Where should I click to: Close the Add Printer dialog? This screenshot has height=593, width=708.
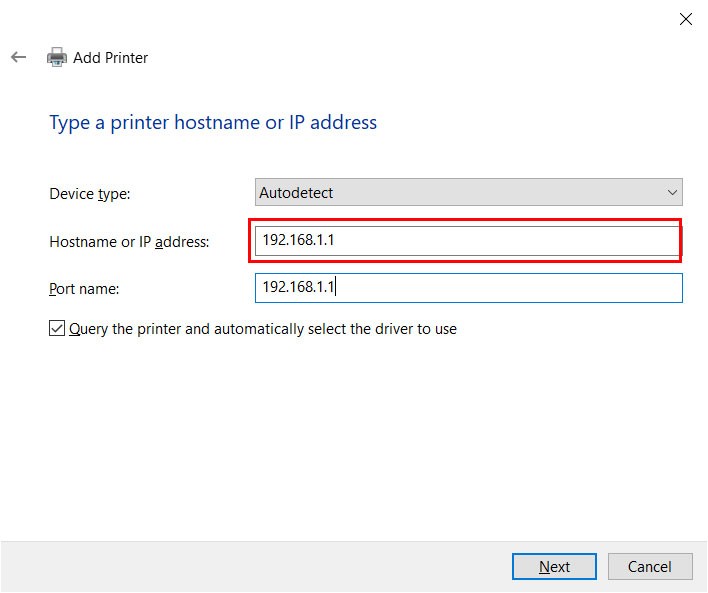685,19
